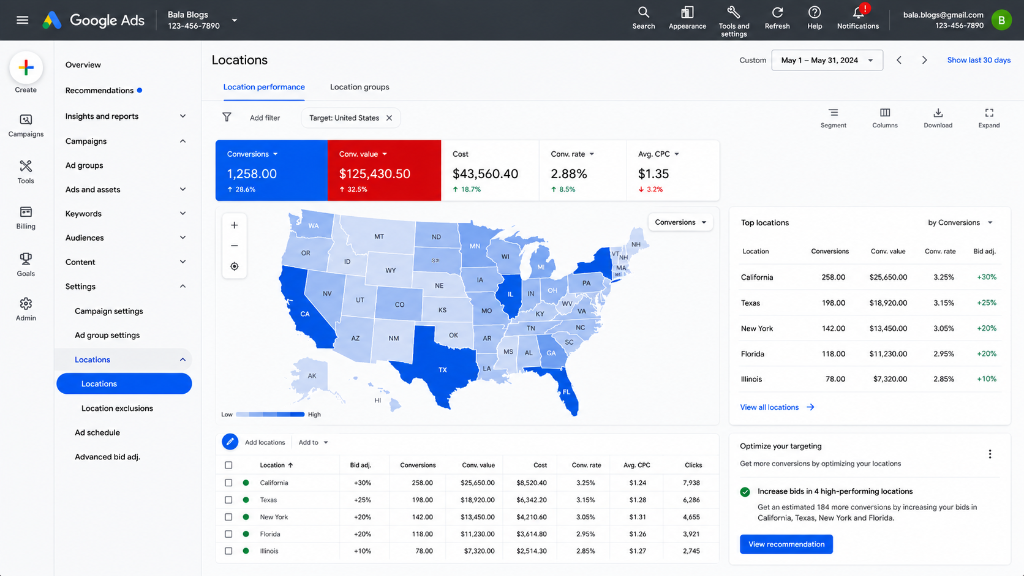Screen dimensions: 1024x576
Task: Open the Bala Blogs account dropdown
Action: [x=234, y=20]
